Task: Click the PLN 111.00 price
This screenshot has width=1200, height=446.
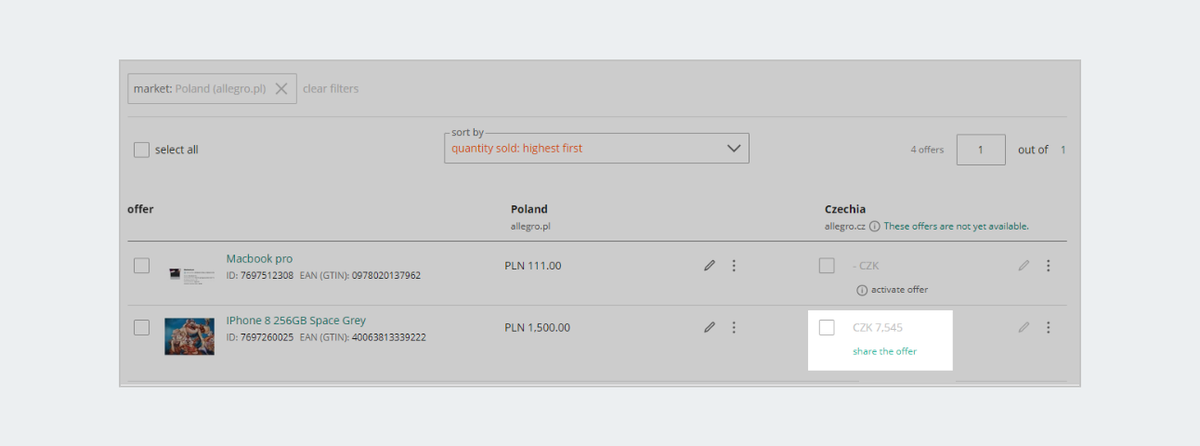Action: point(533,266)
